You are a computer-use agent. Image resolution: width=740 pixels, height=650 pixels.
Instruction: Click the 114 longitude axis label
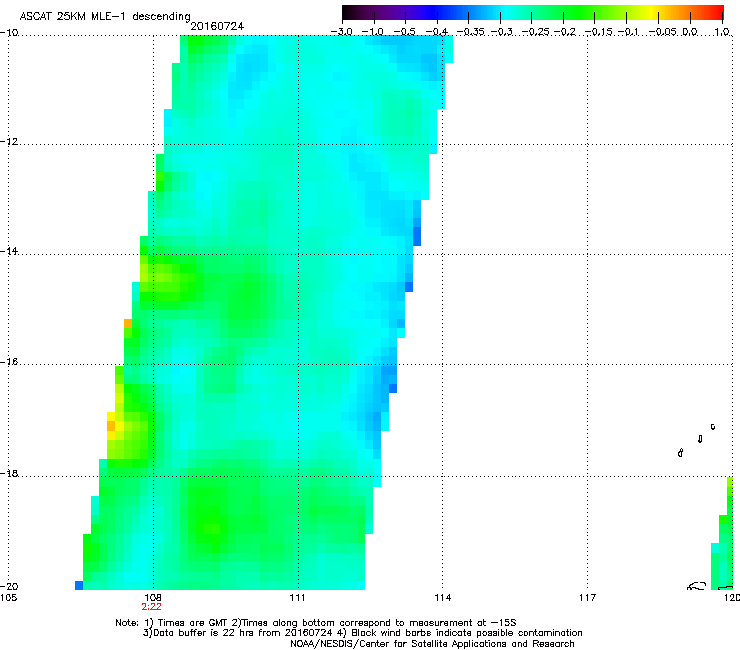(443, 598)
